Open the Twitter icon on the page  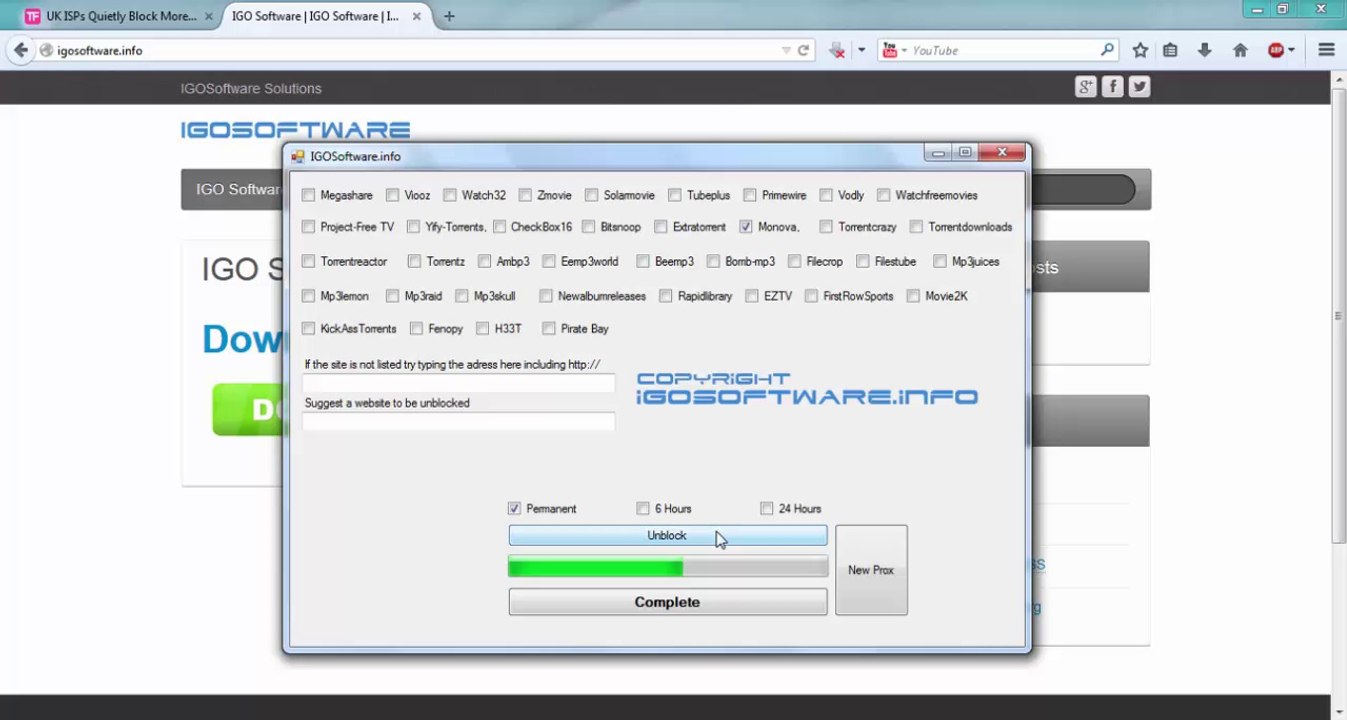1139,87
